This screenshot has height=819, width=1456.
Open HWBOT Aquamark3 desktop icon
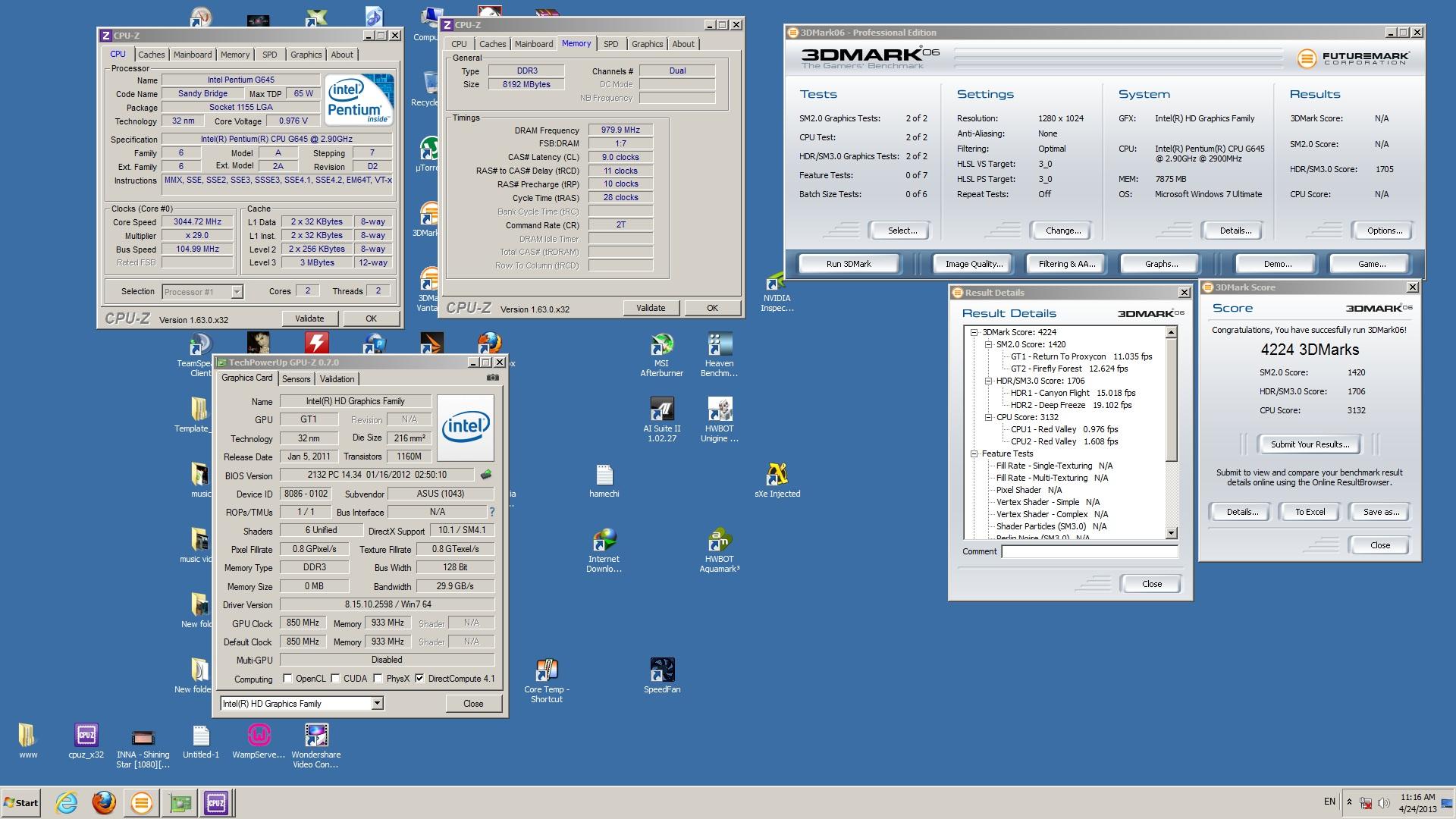(719, 550)
